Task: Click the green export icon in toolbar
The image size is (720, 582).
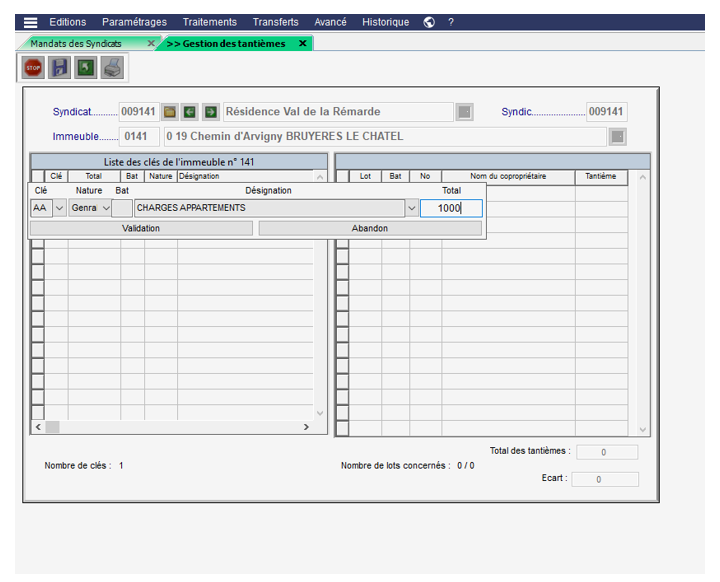Action: tap(86, 68)
